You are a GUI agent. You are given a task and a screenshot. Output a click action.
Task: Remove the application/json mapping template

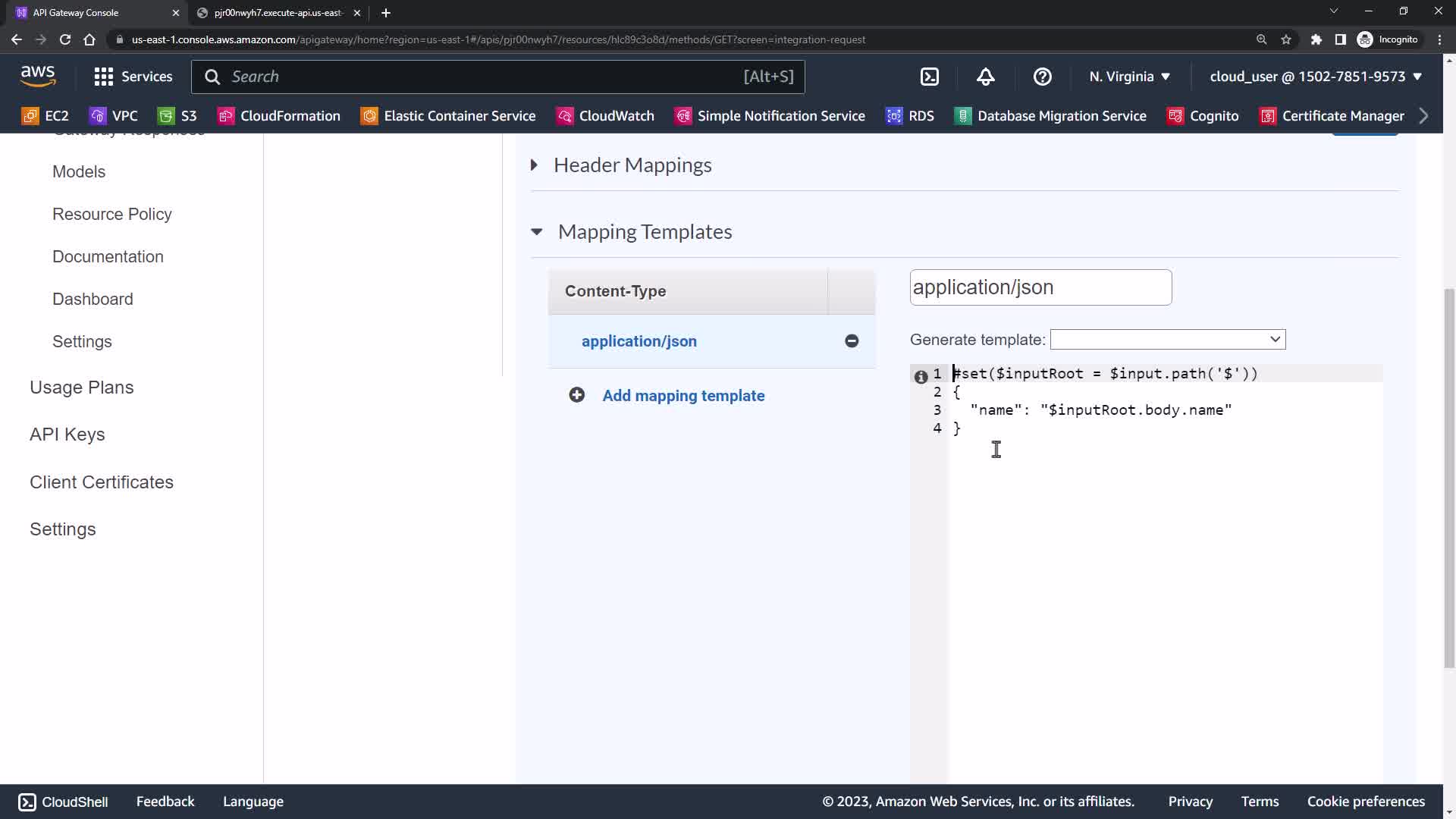coord(852,341)
